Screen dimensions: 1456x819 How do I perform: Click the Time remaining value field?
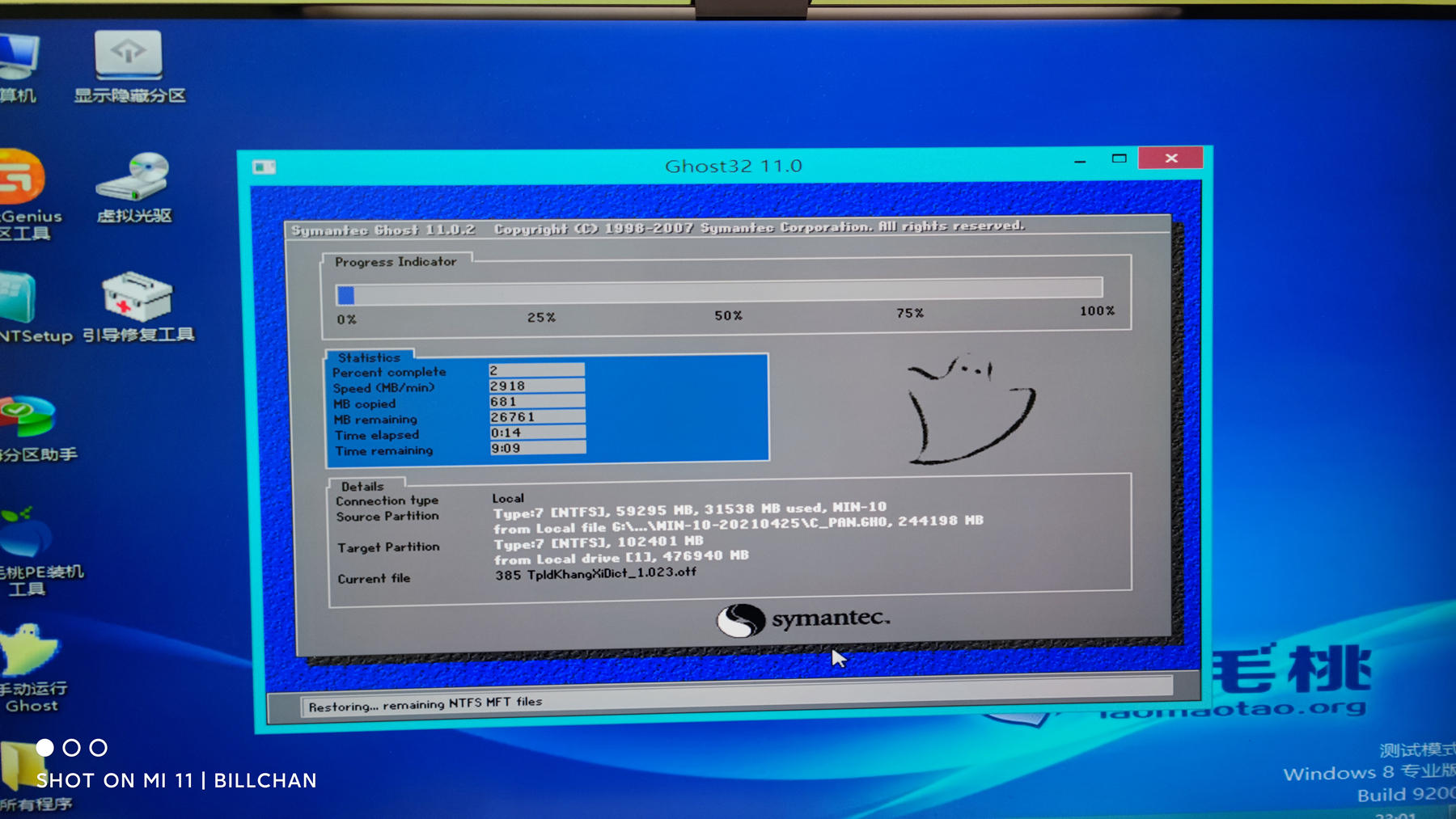coord(537,448)
